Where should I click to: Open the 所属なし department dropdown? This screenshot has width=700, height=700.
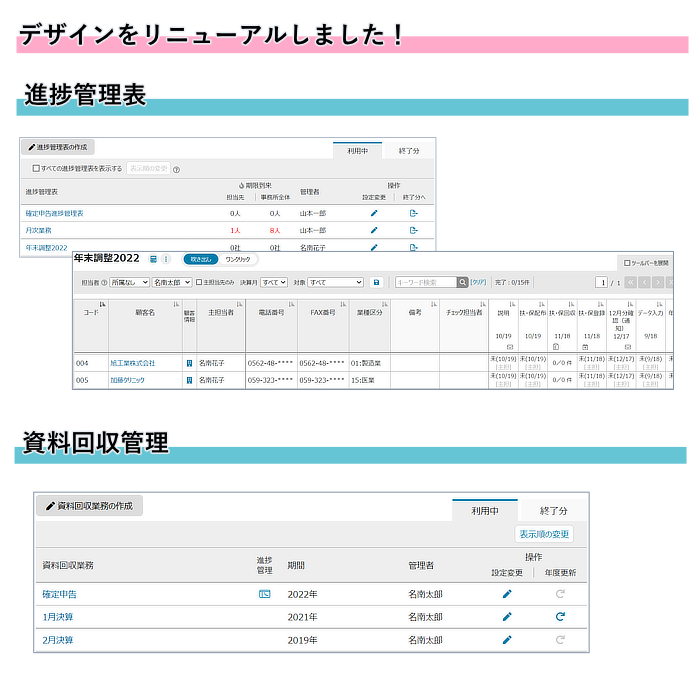[x=129, y=283]
